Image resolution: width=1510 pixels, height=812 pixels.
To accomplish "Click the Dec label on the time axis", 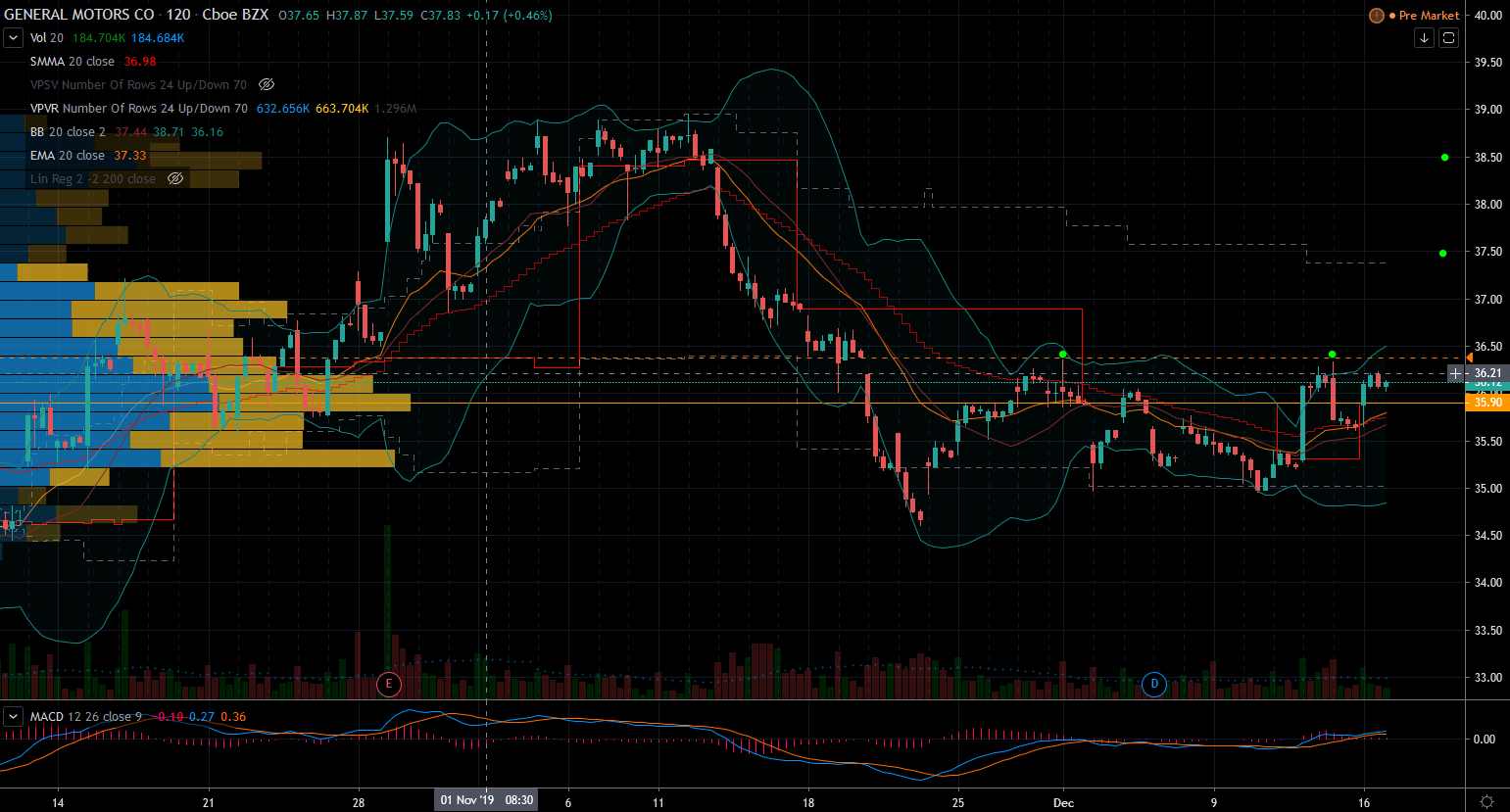I will [x=1063, y=803].
